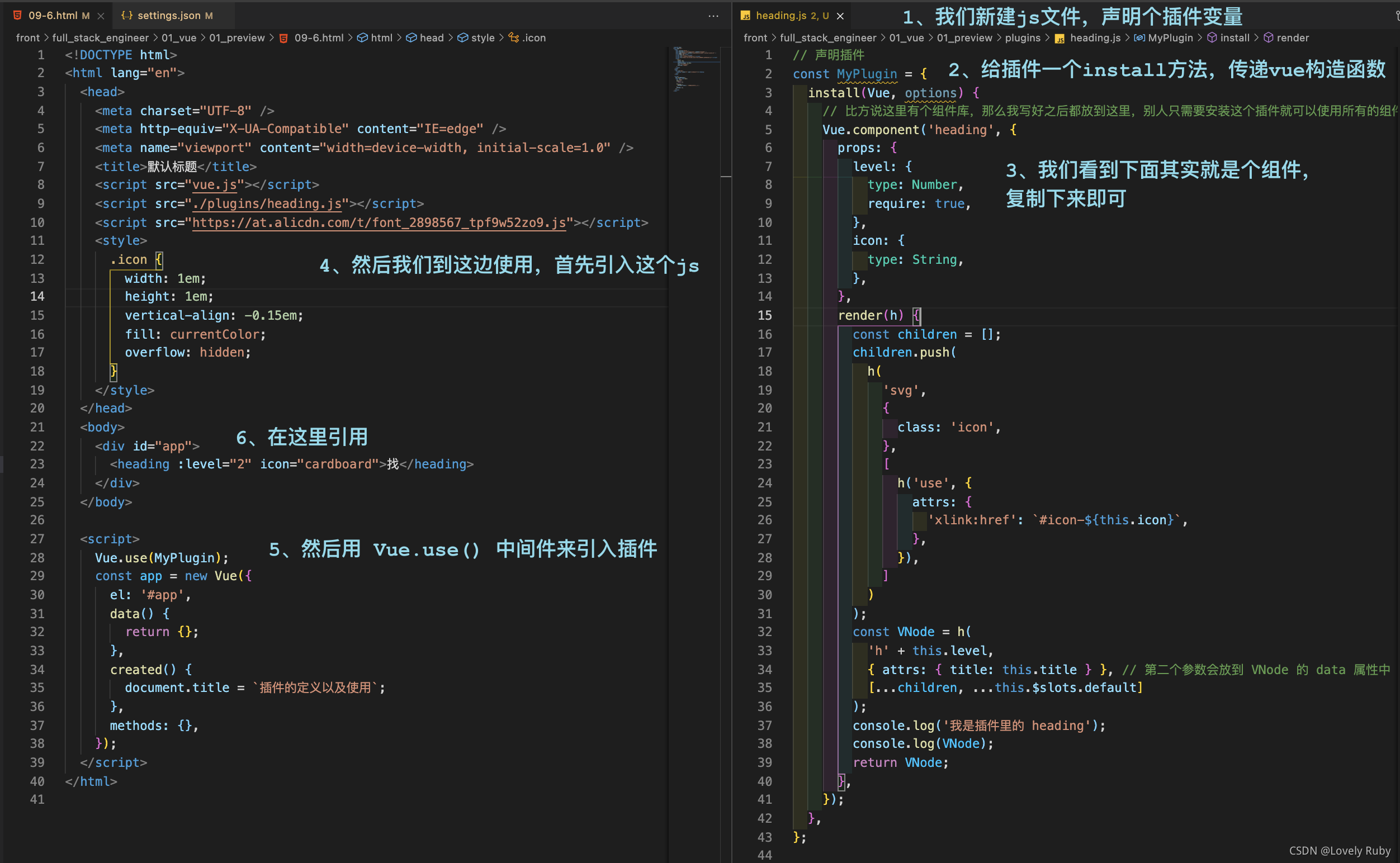Open the full_stack_engineer breadcrumb in right editor
The image size is (1400, 863).
827,37
